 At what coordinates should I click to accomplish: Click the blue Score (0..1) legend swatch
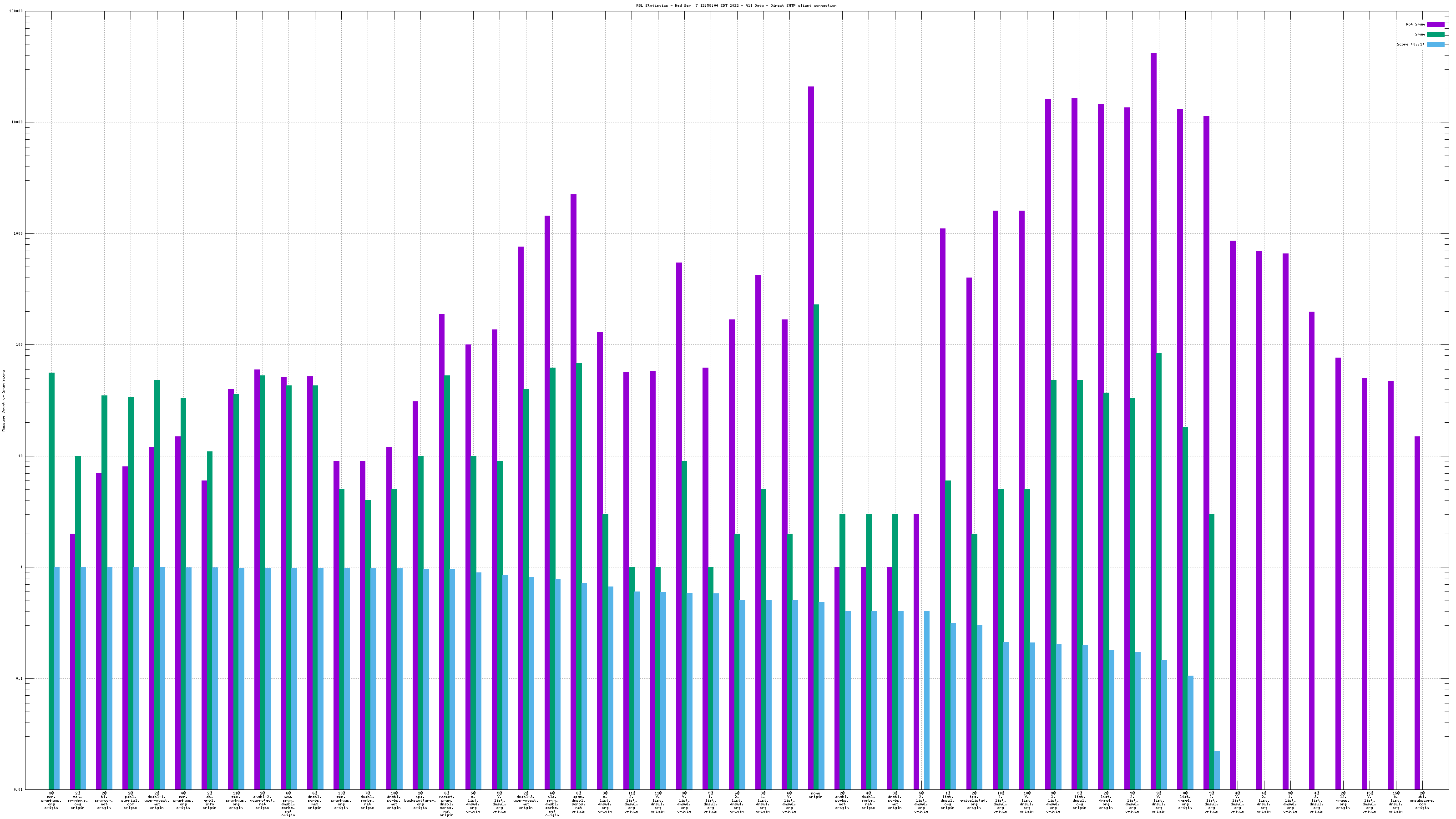1435,44
